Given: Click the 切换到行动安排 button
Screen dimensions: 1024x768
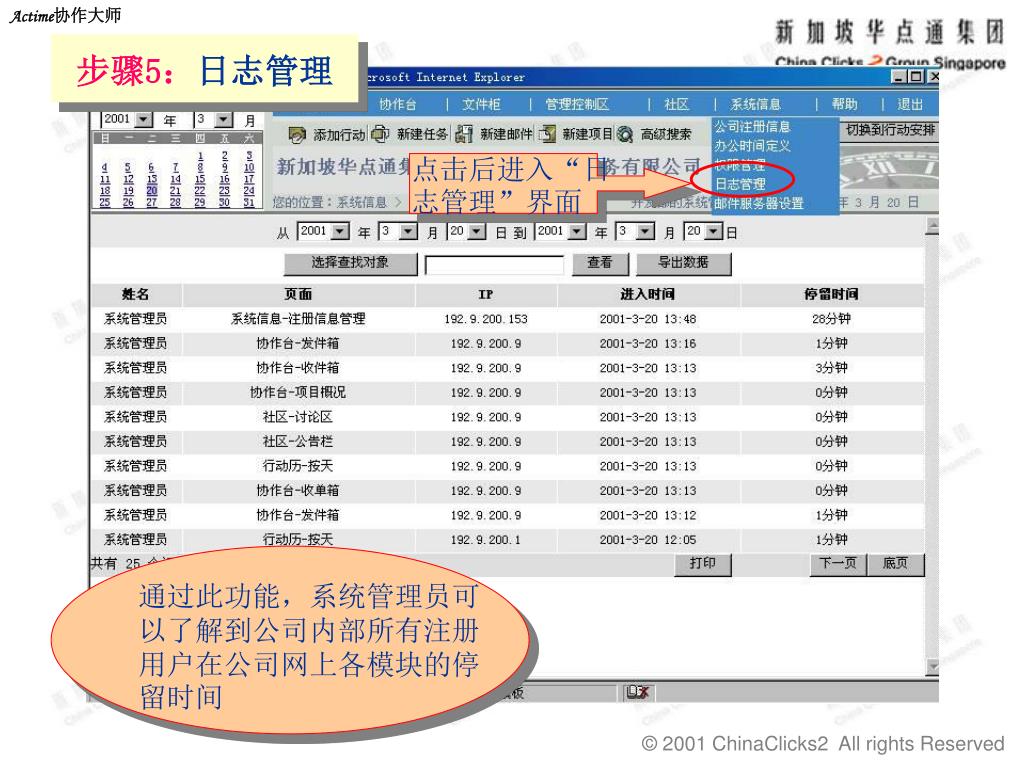Looking at the screenshot, I should (x=890, y=130).
